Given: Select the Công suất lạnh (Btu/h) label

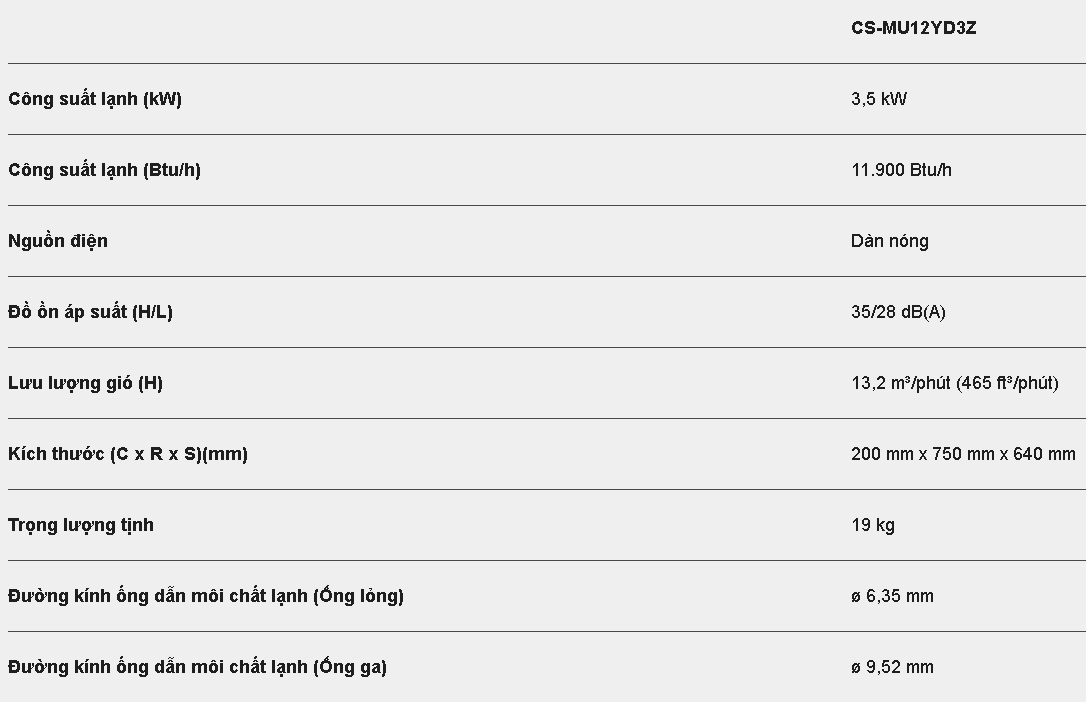Looking at the screenshot, I should pos(104,170).
